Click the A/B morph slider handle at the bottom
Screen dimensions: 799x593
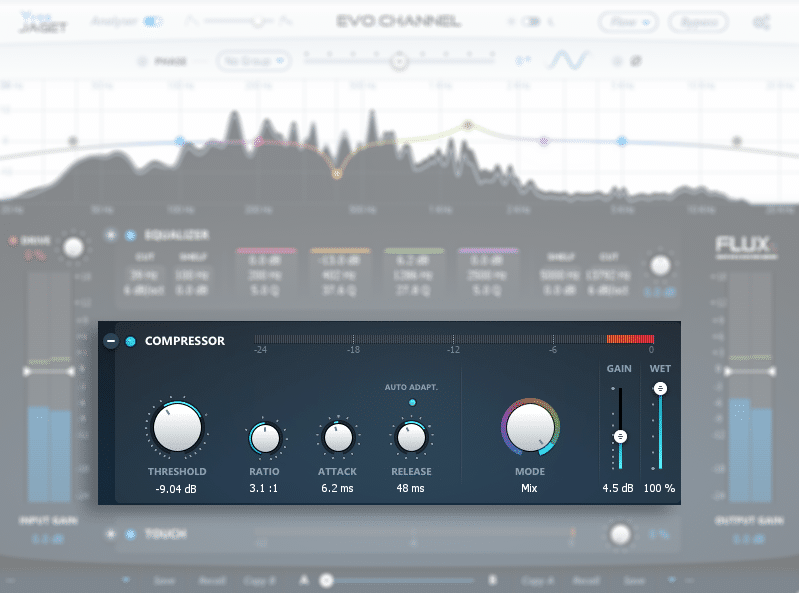(x=327, y=580)
